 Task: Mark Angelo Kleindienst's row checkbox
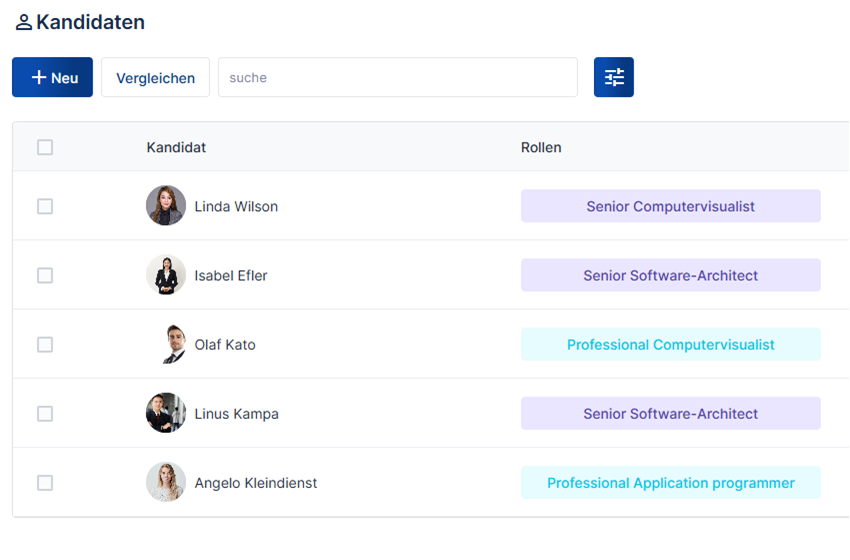[x=45, y=482]
